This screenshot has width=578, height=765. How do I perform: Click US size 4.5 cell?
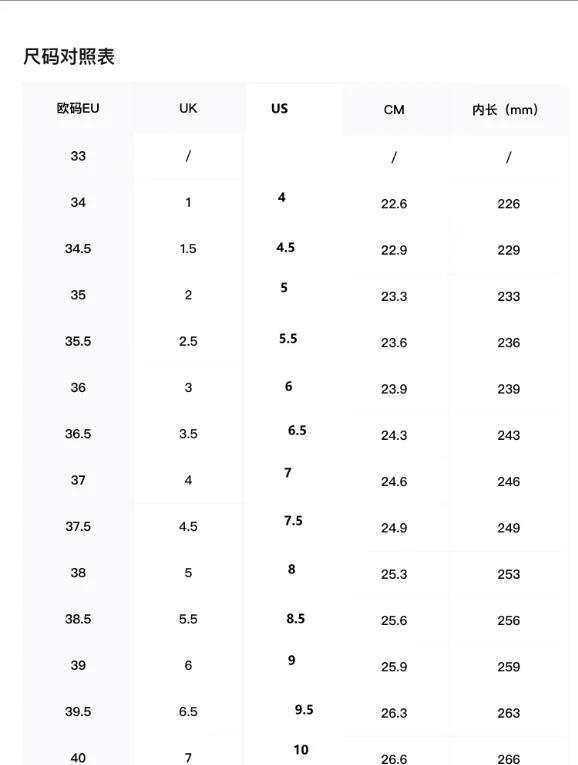coord(286,247)
